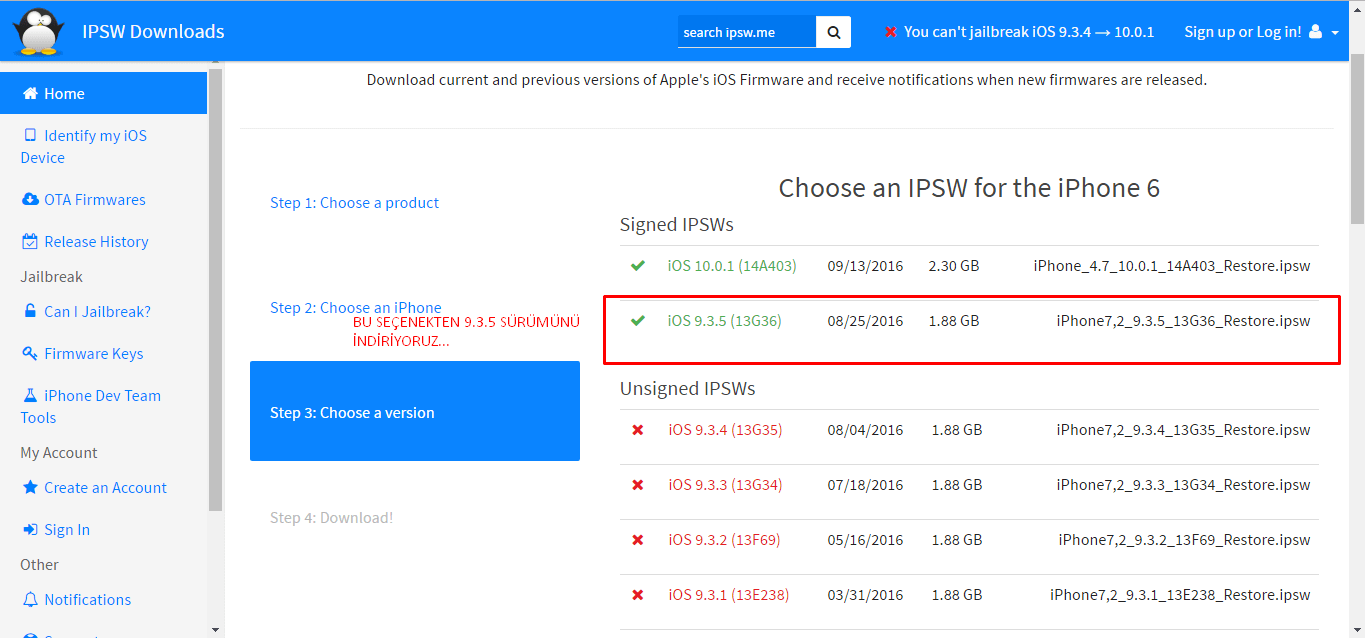Click the penguin logo icon

pyautogui.click(x=39, y=31)
